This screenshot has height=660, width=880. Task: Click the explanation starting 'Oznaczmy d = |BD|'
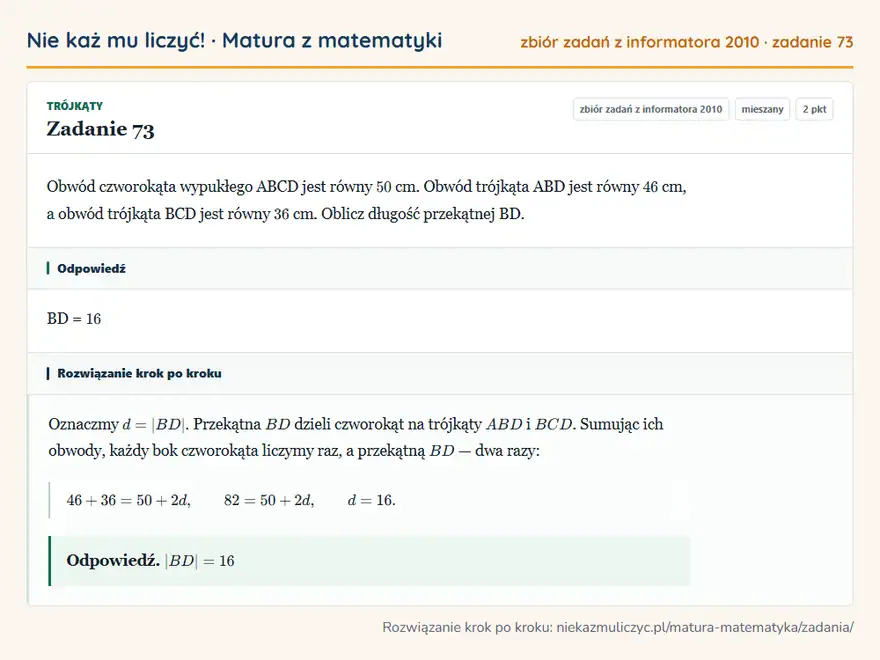pos(356,437)
